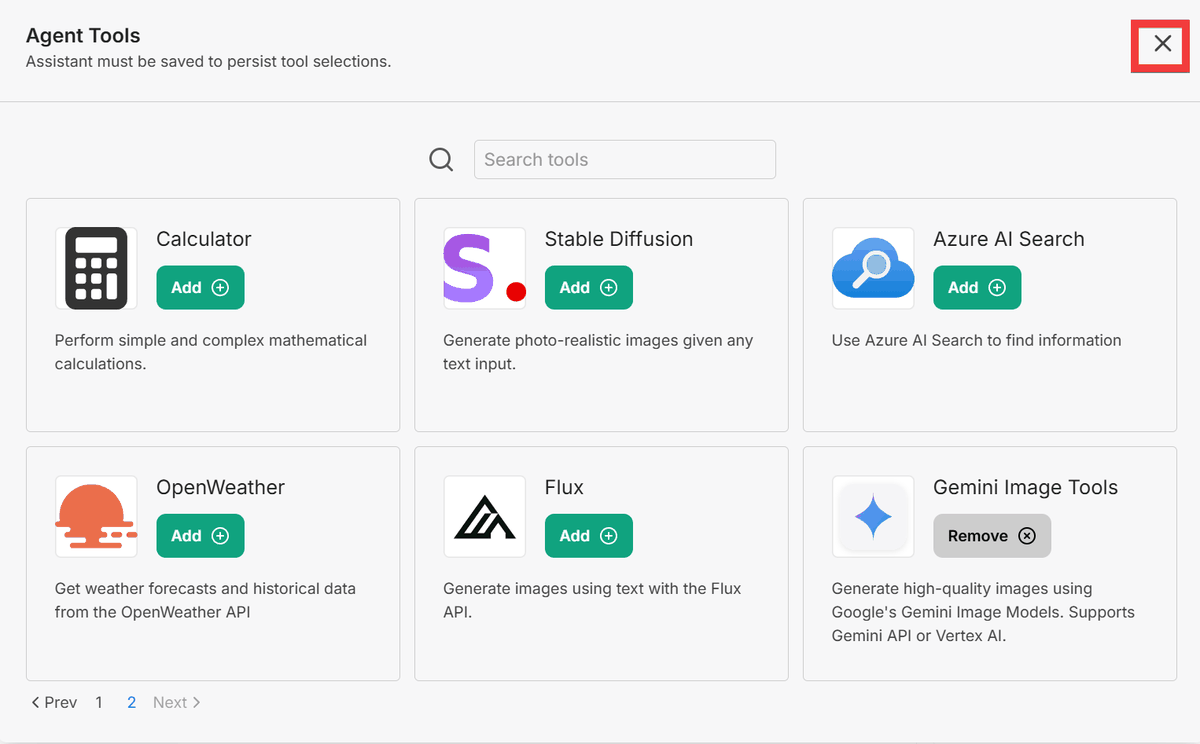This screenshot has width=1200, height=744.
Task: Add the Flux image tool
Action: 588,536
